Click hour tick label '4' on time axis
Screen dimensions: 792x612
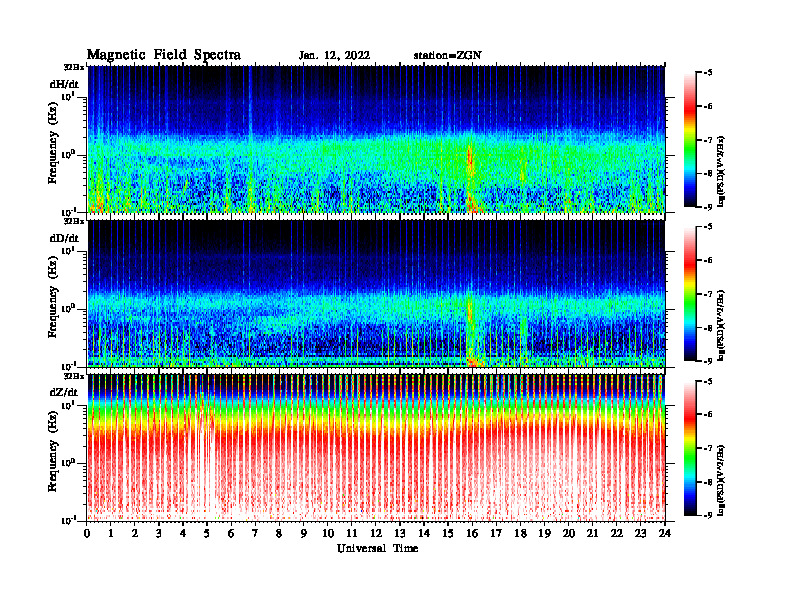click(183, 534)
